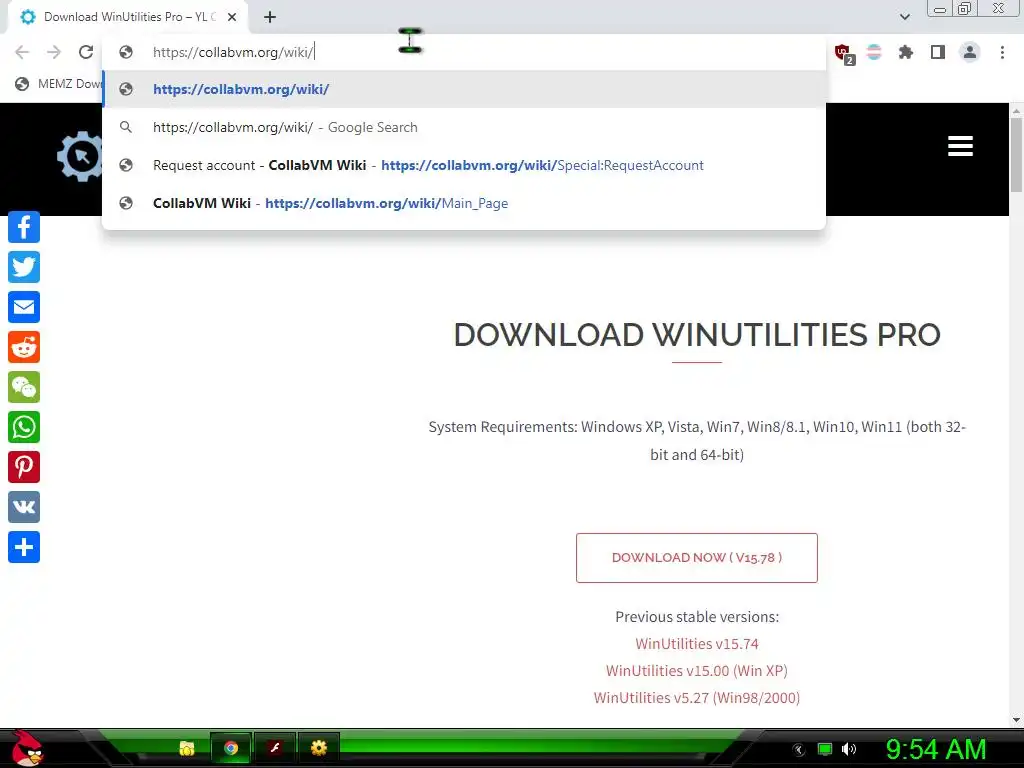Screen dimensions: 1024x768
Task: Share the page on VK
Action: pos(24,507)
